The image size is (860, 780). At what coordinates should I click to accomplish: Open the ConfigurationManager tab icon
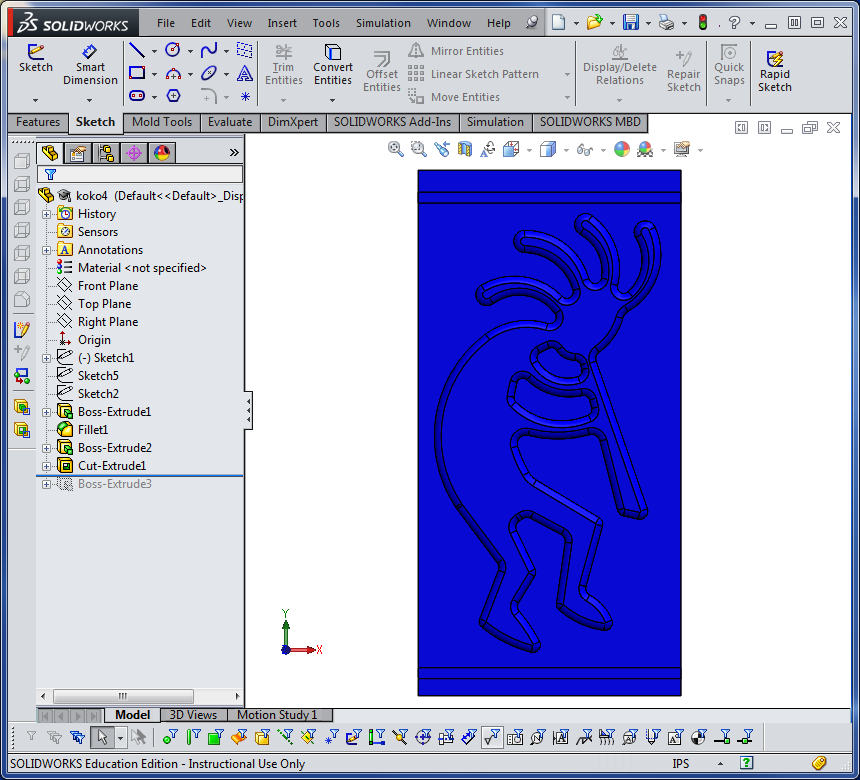106,153
